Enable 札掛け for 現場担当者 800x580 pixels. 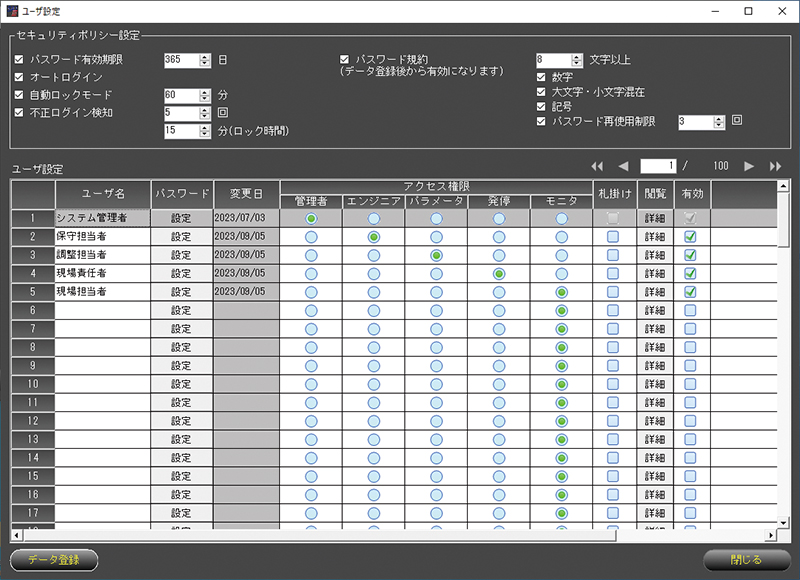point(613,292)
